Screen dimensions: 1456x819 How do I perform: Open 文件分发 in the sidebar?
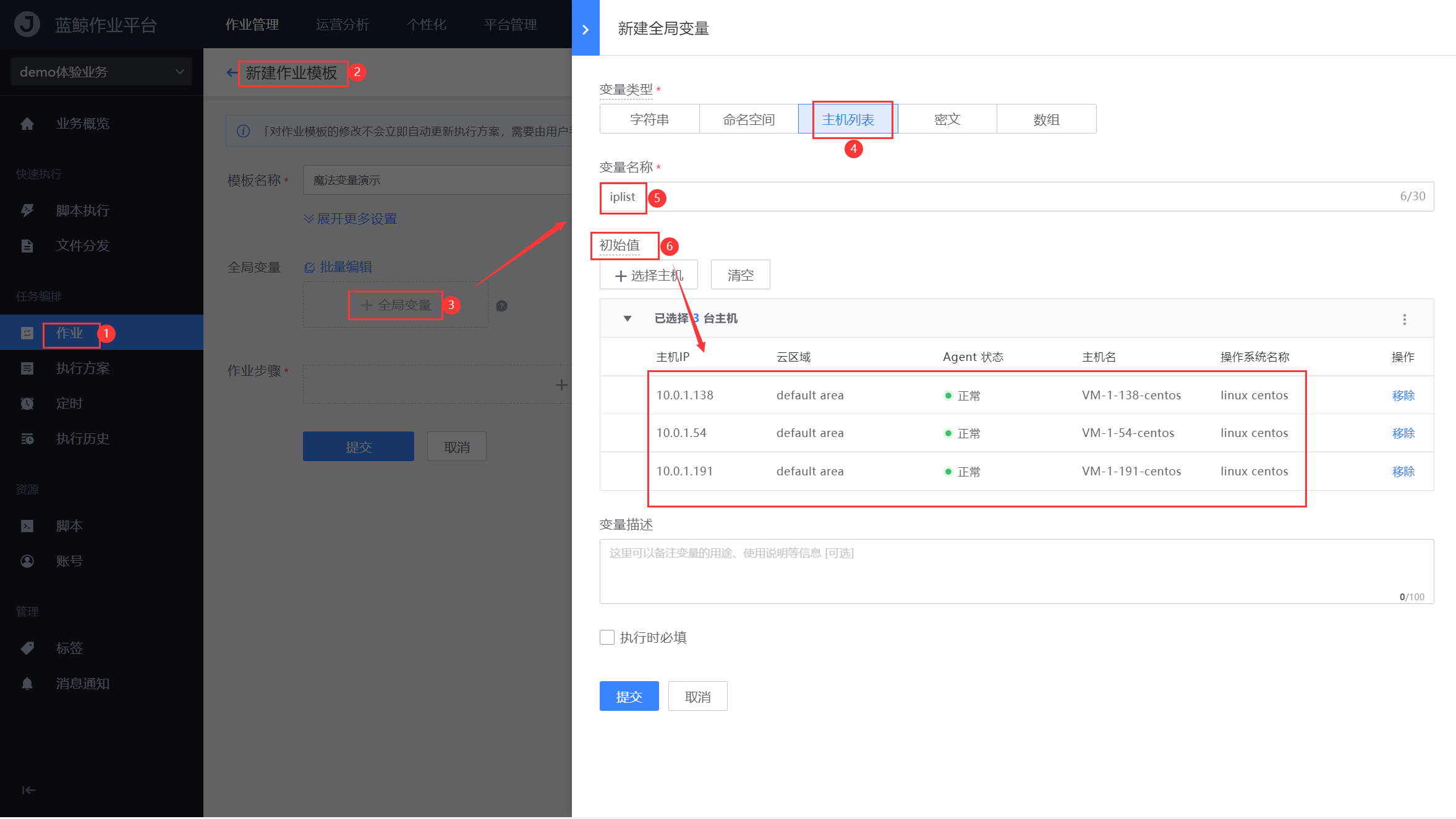tap(83, 246)
